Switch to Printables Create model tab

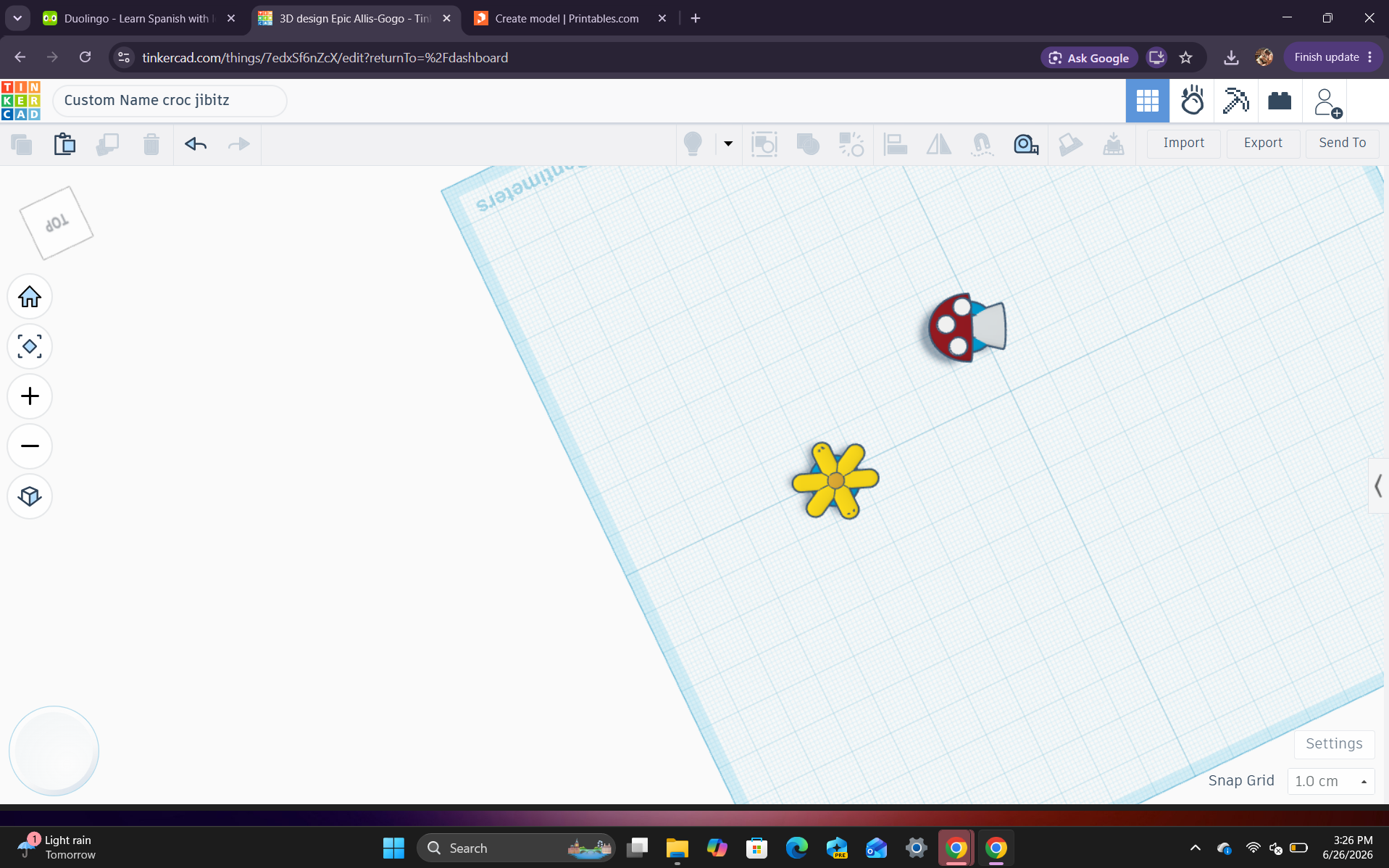point(570,18)
